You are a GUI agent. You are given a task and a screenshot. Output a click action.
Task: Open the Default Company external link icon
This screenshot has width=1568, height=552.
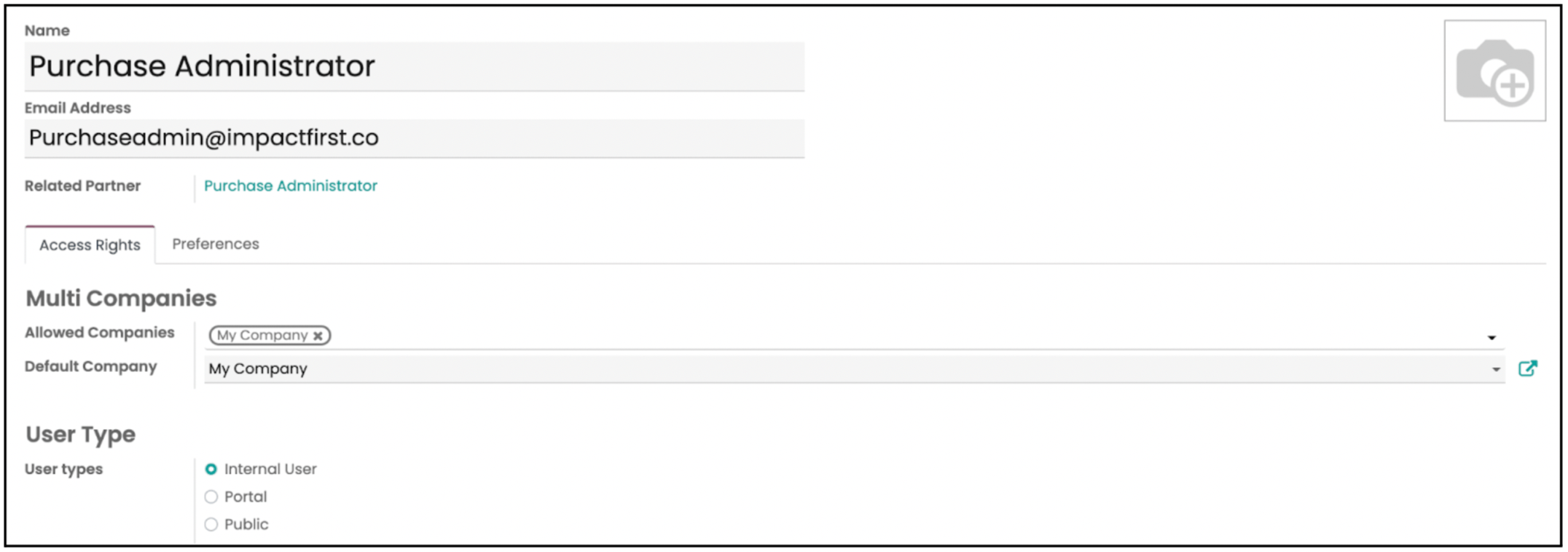tap(1528, 368)
